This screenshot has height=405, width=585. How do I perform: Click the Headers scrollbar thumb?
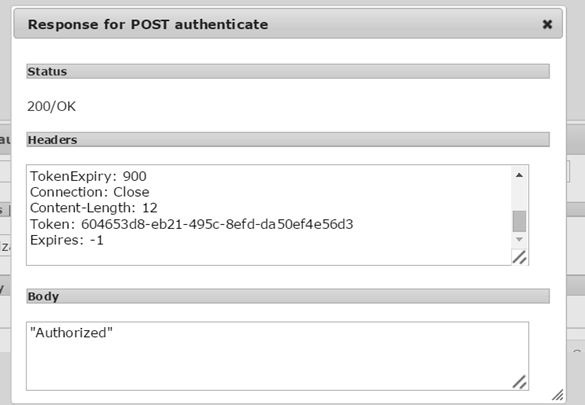pyautogui.click(x=519, y=221)
